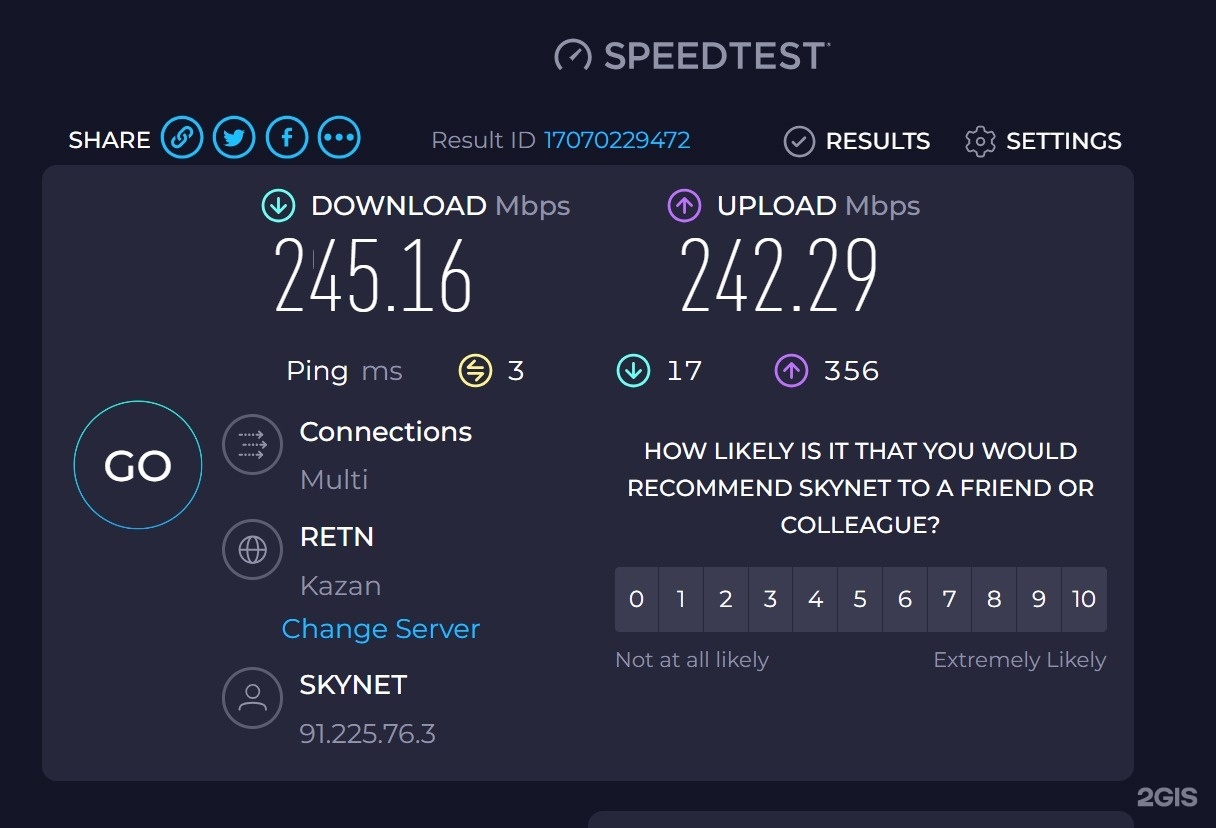
Task: Select rating 5 on recommendation scale
Action: click(x=860, y=599)
